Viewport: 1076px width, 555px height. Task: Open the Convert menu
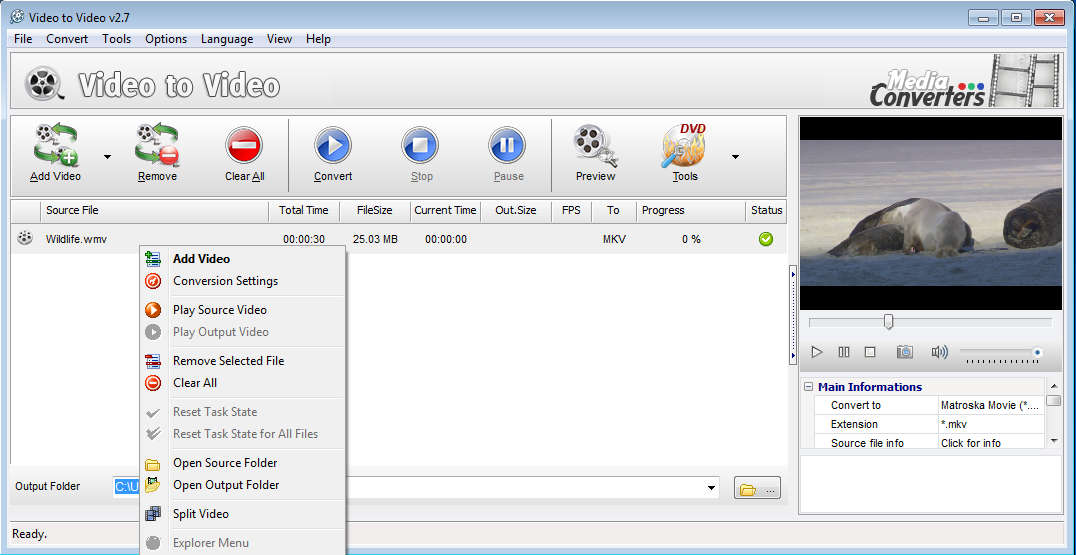67,39
